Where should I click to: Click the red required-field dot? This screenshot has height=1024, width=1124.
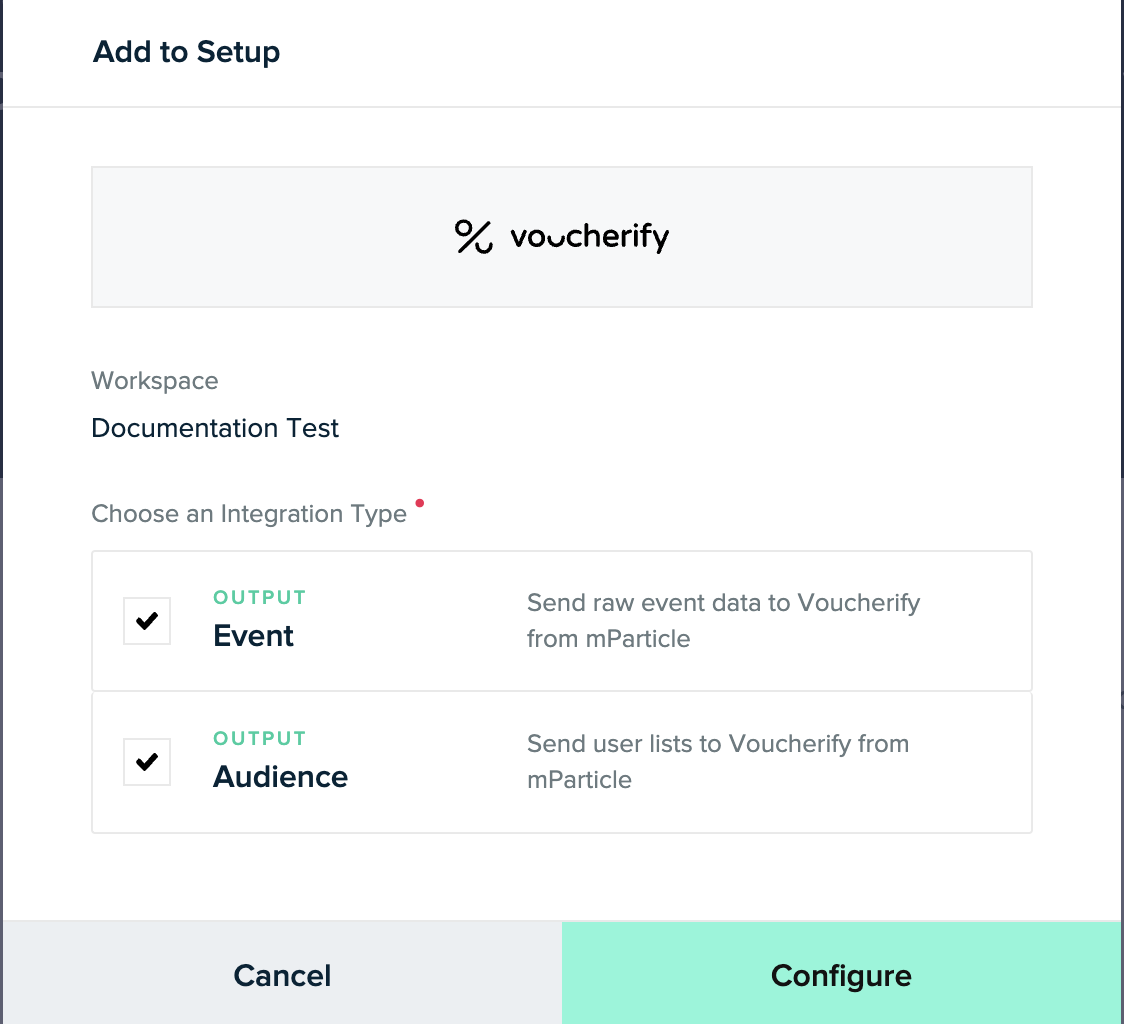tap(419, 502)
